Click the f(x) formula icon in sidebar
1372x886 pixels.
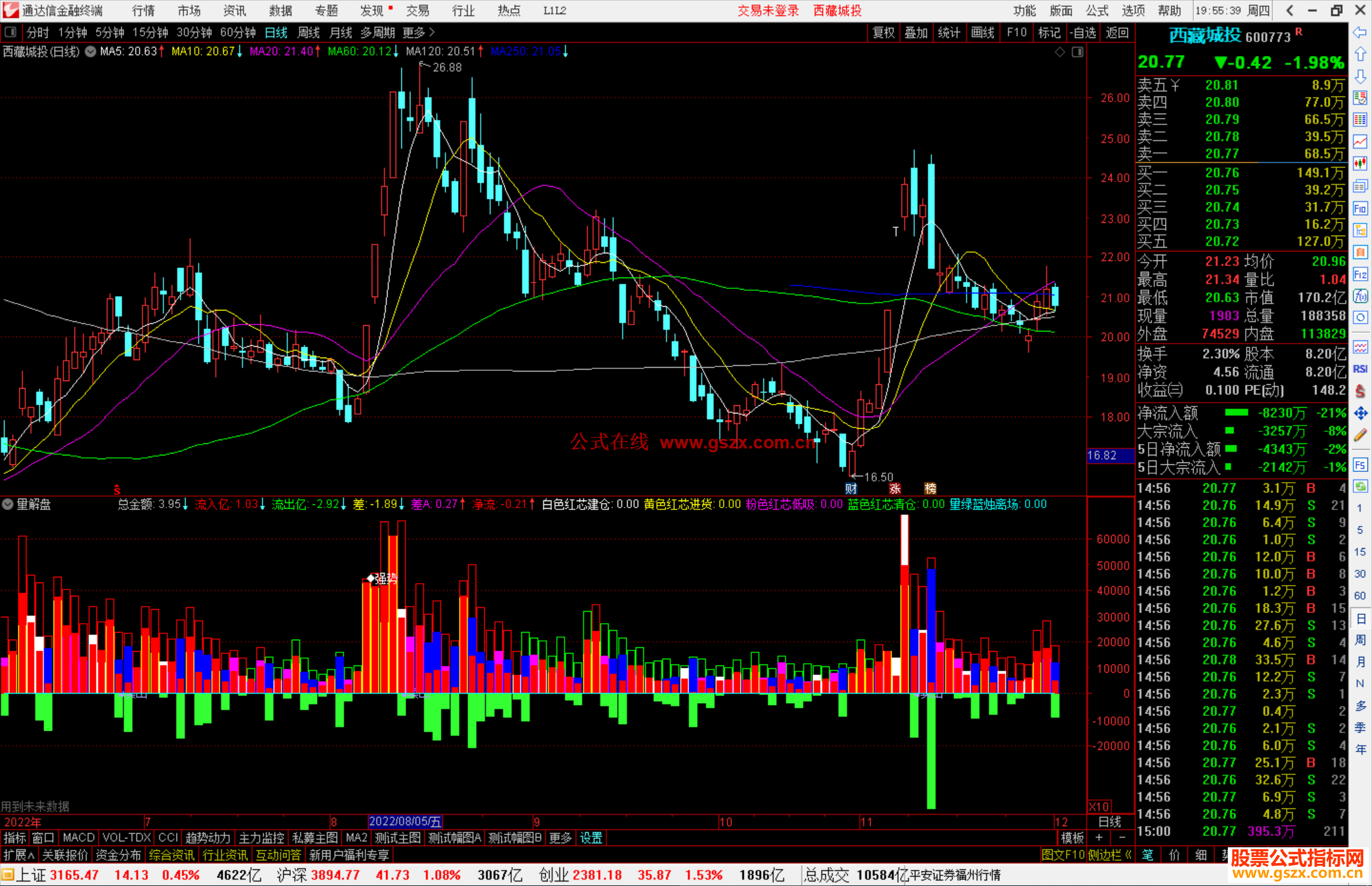(1360, 296)
